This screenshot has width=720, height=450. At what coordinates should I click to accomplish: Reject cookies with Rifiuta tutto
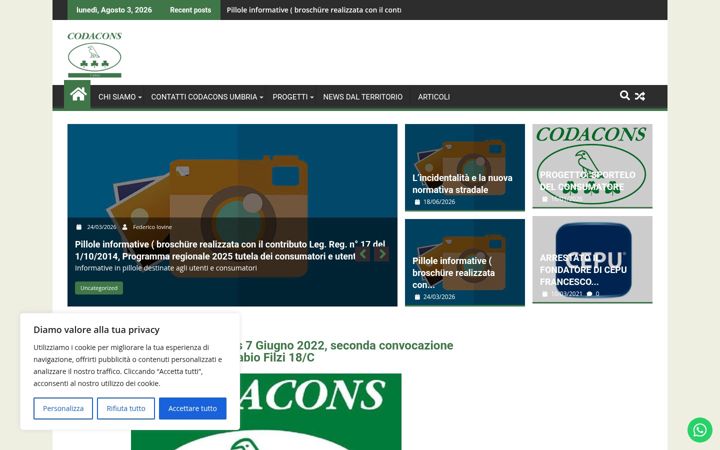126,408
